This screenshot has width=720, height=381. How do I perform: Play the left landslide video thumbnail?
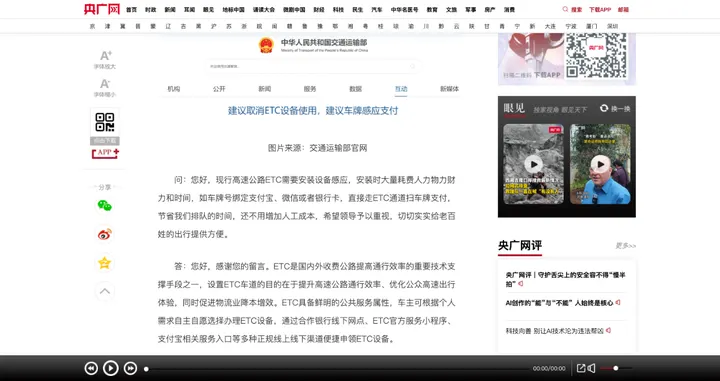coord(534,164)
